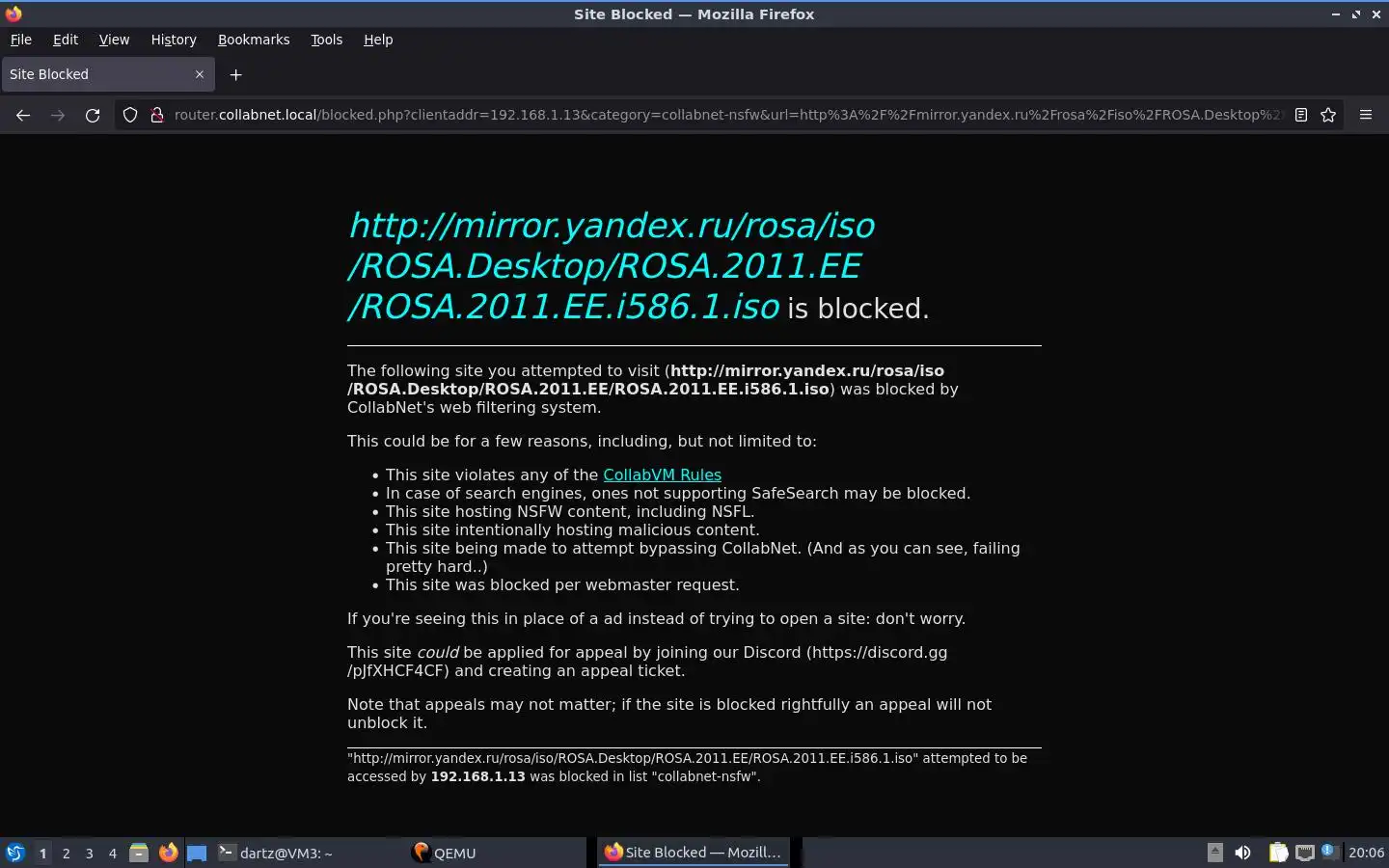Switch to the dartz@VM3 terminal in taskbar
The width and height of the screenshot is (1389, 868).
pyautogui.click(x=309, y=853)
